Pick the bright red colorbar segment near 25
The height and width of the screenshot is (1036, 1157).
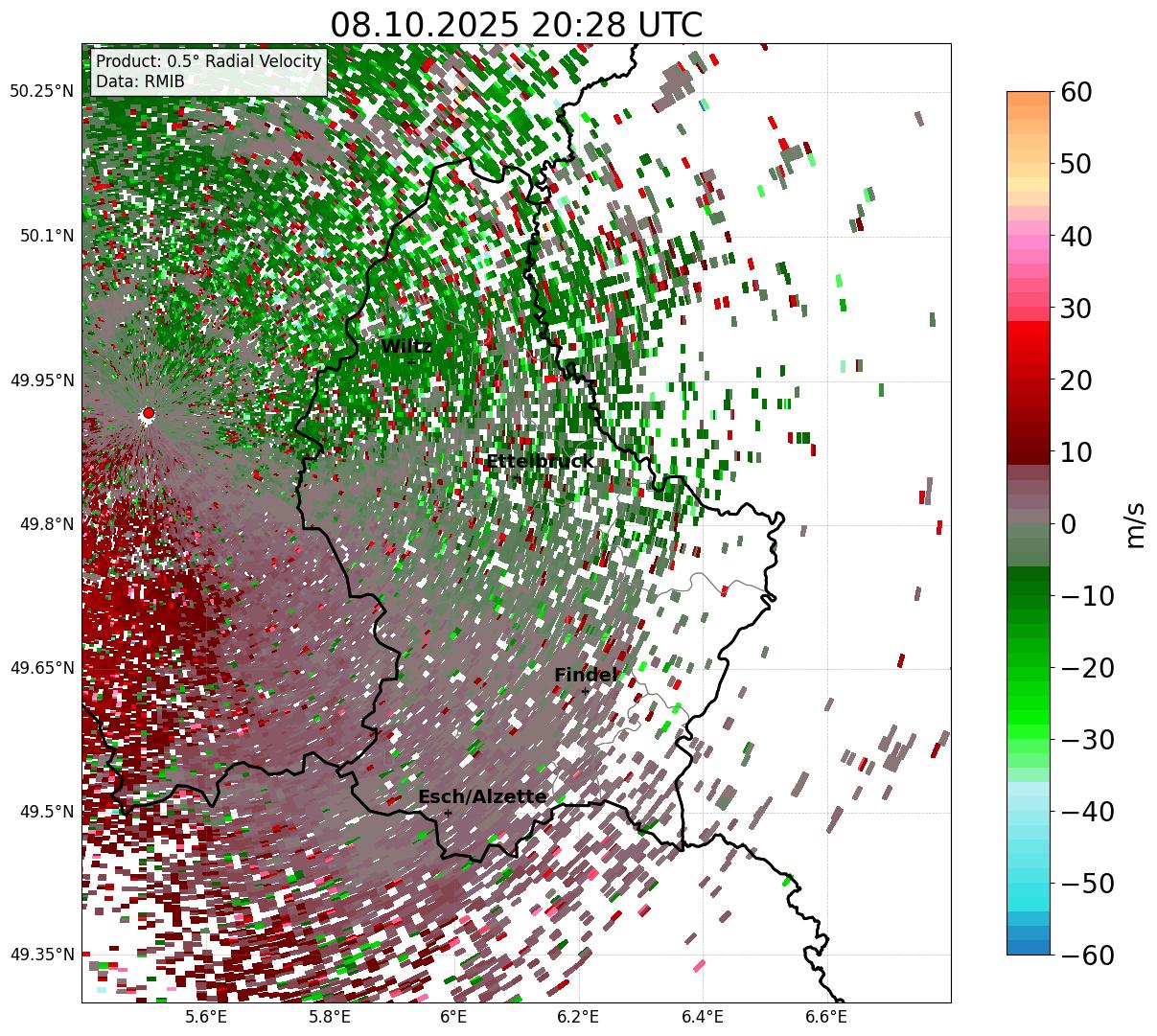click(x=1029, y=344)
